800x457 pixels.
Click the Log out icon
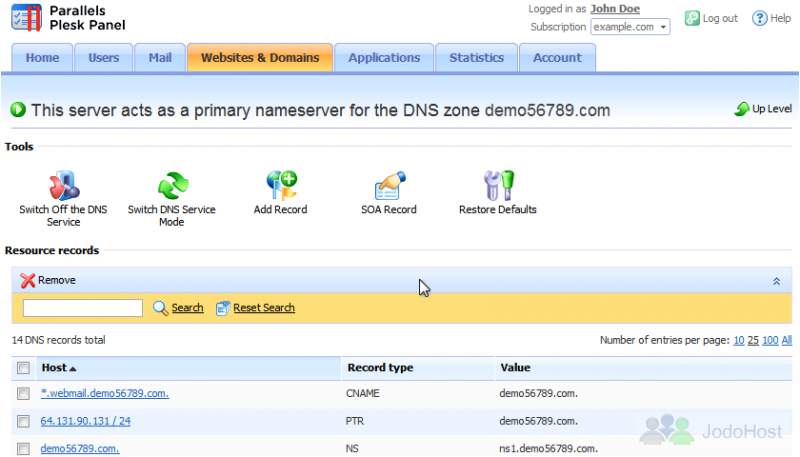(x=692, y=18)
